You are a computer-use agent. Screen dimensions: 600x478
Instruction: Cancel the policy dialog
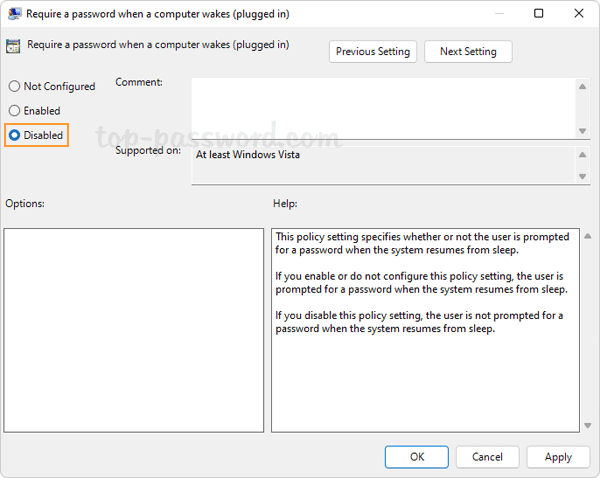[x=487, y=457]
